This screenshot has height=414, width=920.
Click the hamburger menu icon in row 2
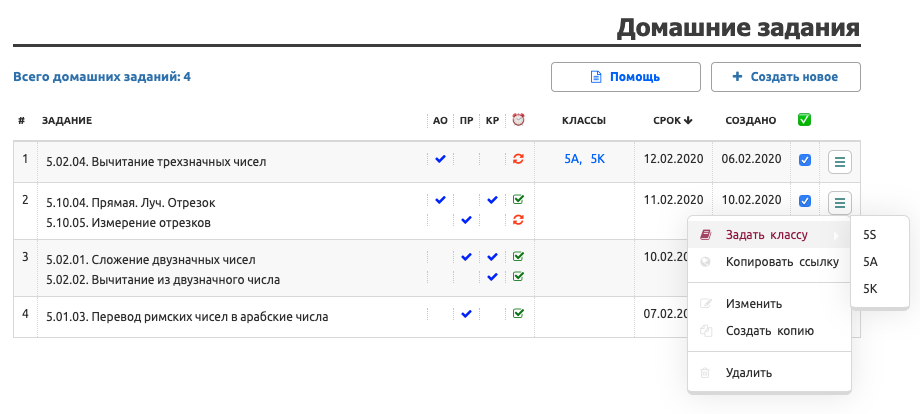840,202
